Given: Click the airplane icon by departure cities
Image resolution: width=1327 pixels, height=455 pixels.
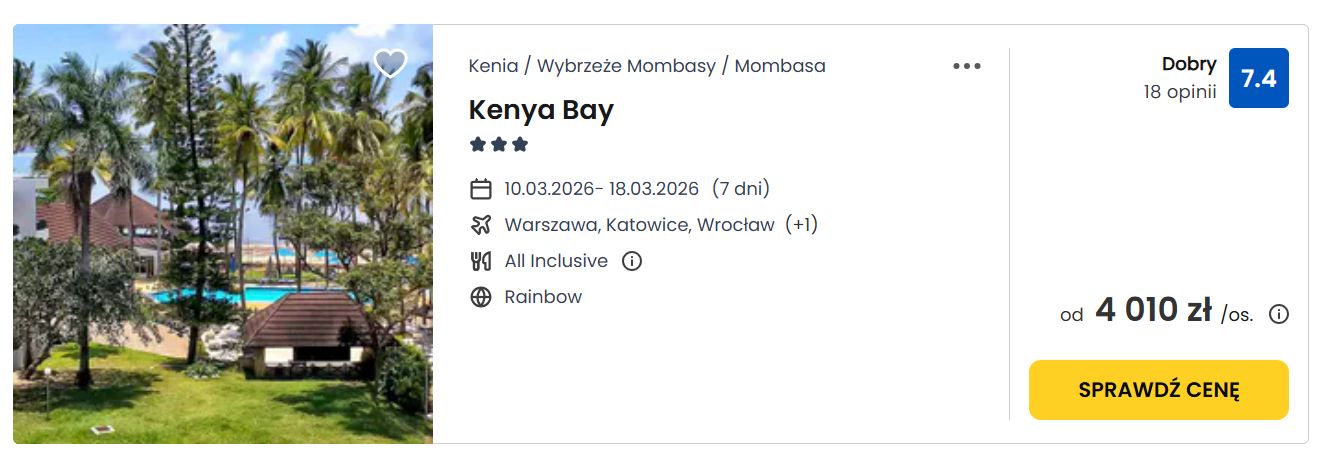Looking at the screenshot, I should coord(481,225).
